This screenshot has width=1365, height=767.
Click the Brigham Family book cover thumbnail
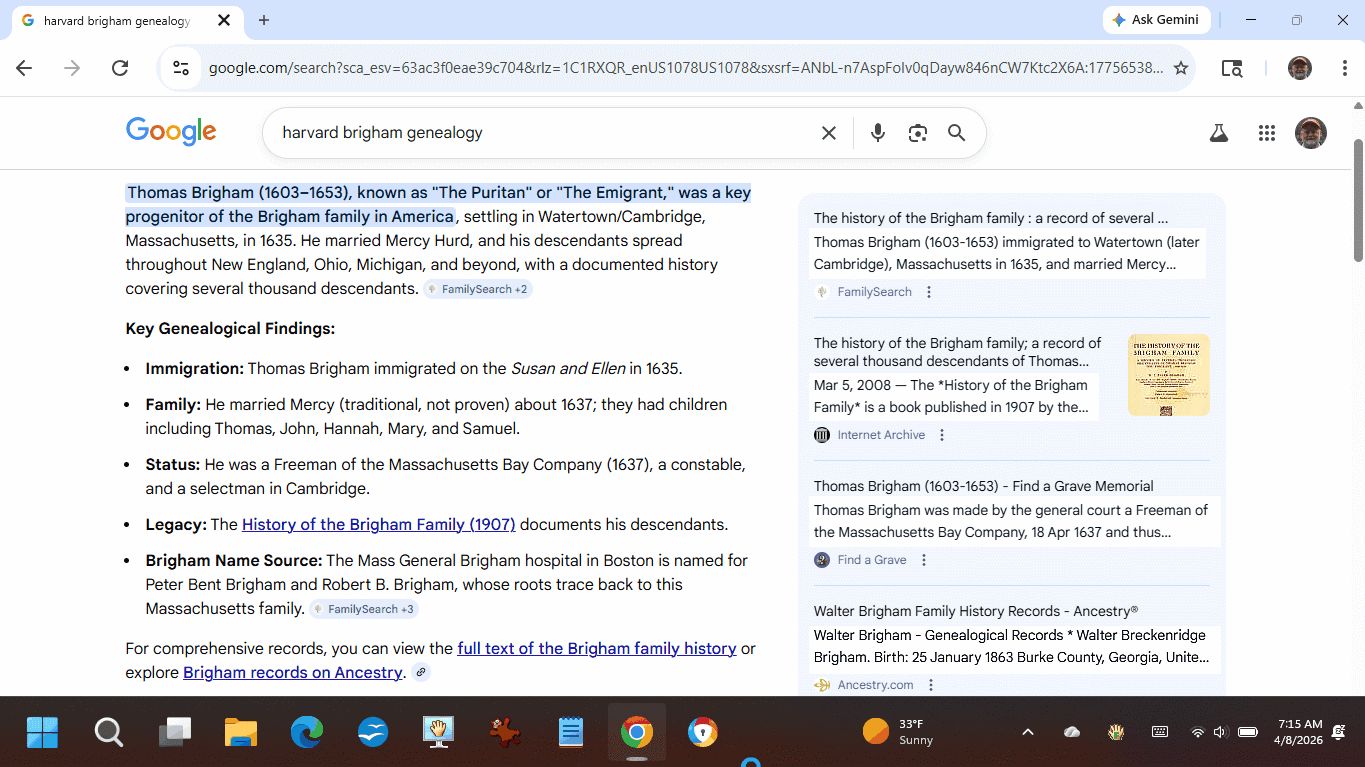click(1168, 375)
